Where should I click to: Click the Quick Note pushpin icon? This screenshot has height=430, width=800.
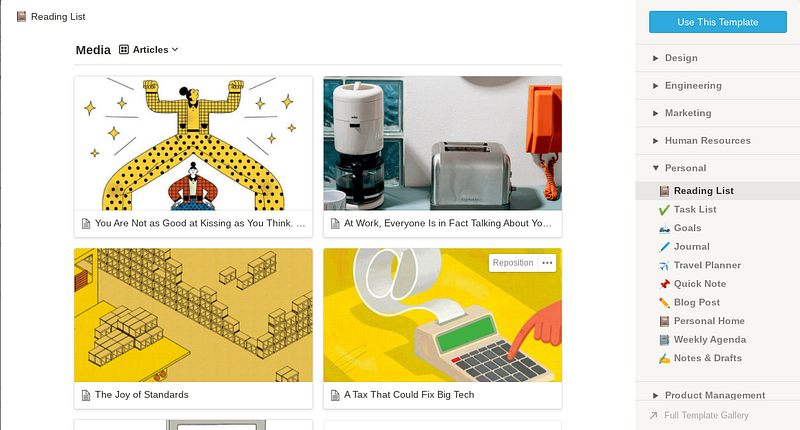(x=664, y=284)
